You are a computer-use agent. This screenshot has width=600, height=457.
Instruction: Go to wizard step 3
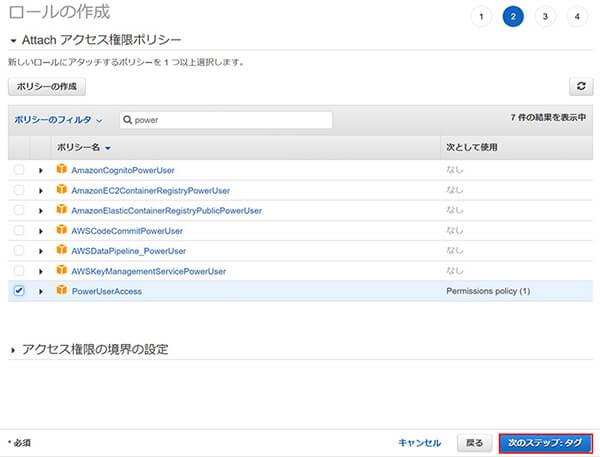coord(545,16)
